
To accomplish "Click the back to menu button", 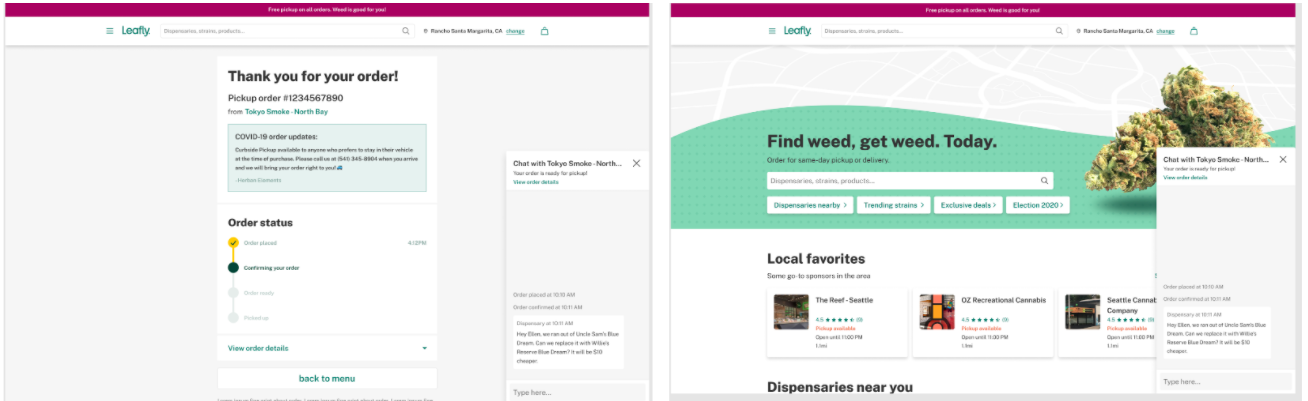I will [327, 378].
